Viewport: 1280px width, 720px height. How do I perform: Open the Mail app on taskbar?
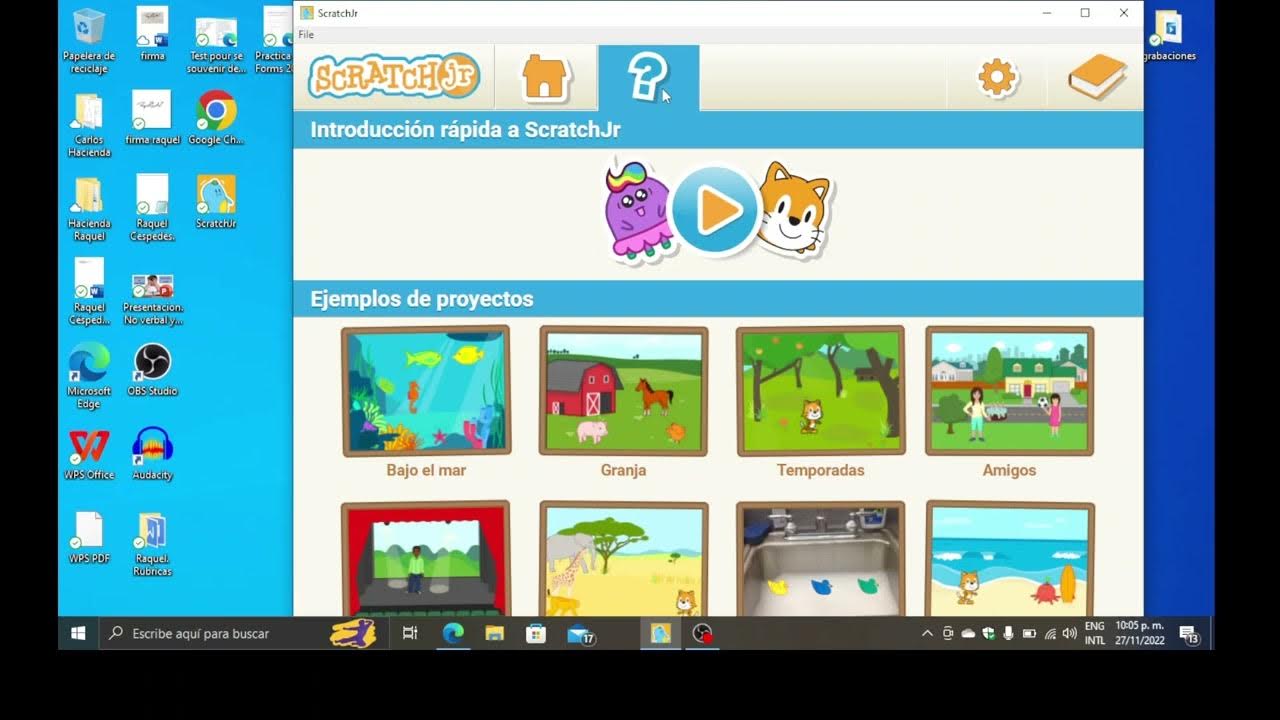[x=580, y=633]
